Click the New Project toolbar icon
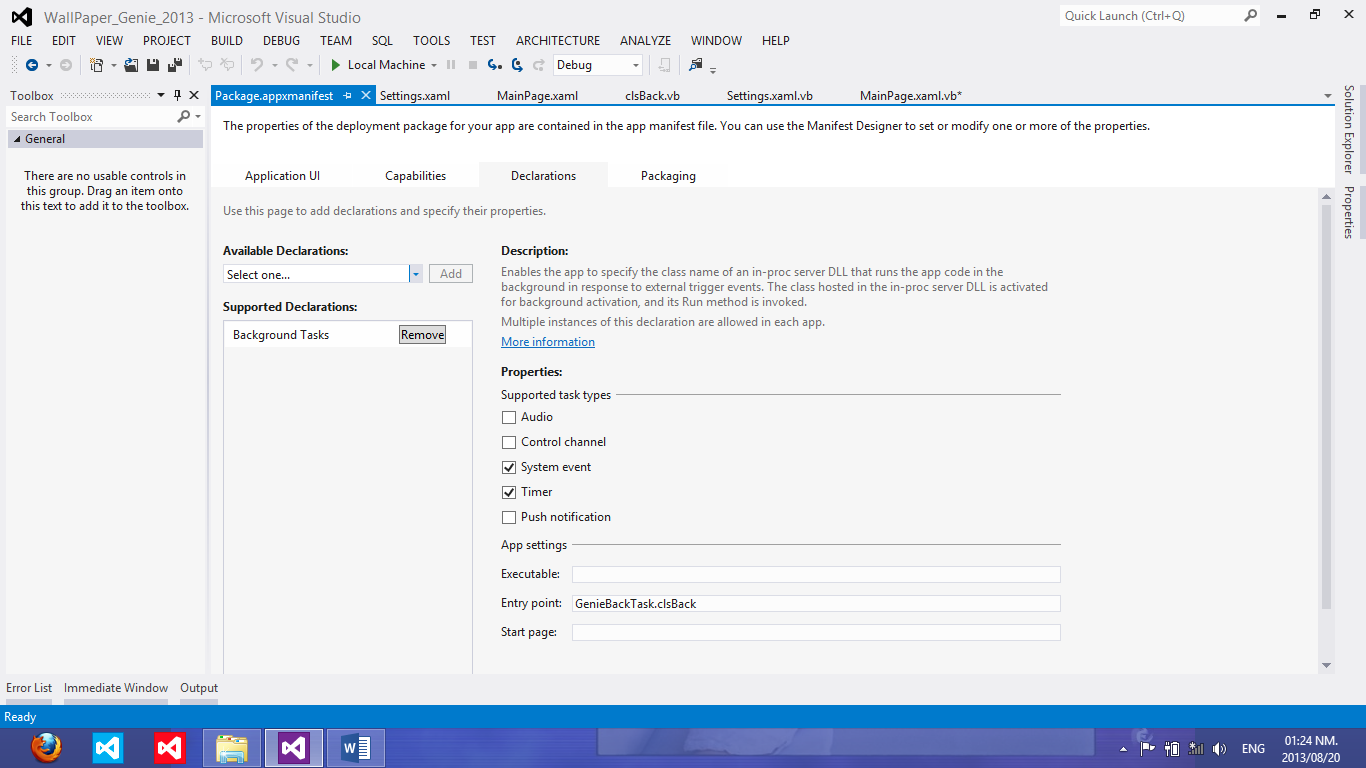 pyautogui.click(x=96, y=65)
